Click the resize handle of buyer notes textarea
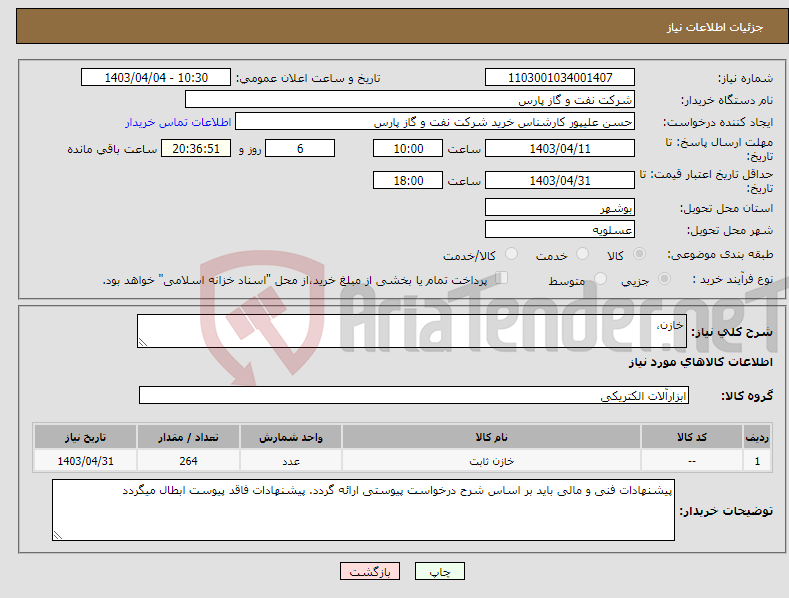Screen dimensions: 789x598 (x=58, y=535)
